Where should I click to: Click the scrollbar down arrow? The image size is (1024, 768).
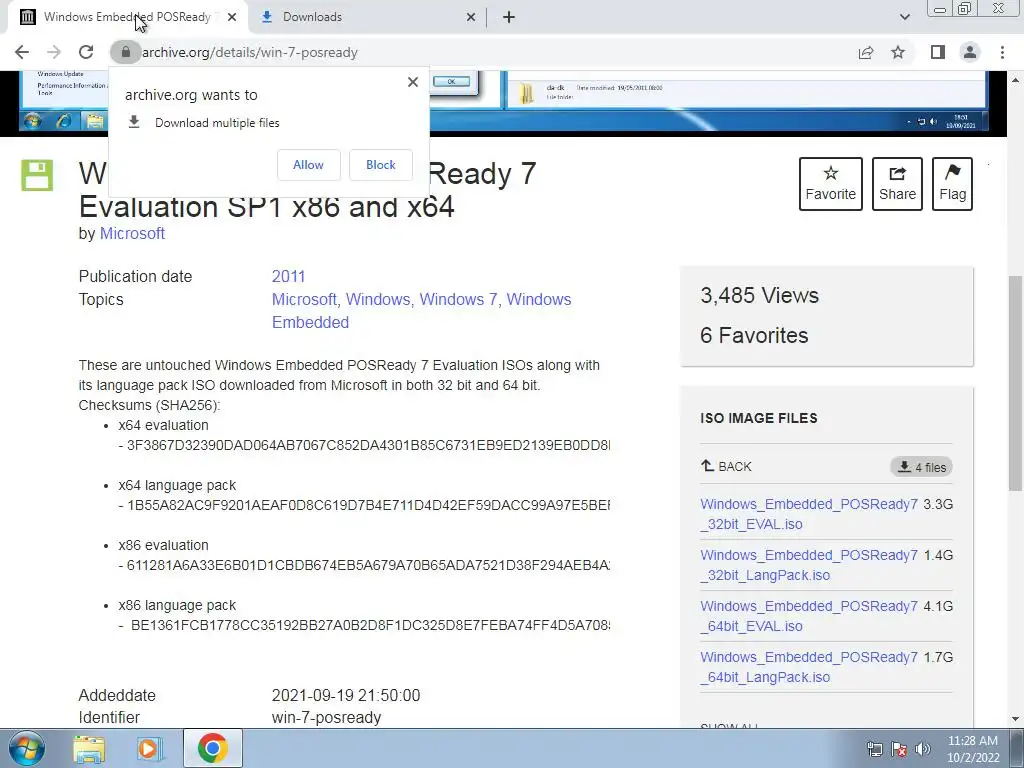1015,719
